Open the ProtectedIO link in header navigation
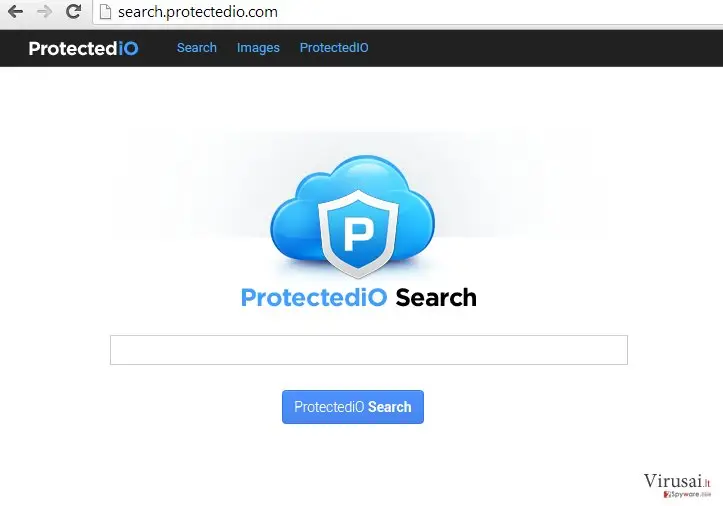Screen dimensions: 723x506 click(334, 48)
